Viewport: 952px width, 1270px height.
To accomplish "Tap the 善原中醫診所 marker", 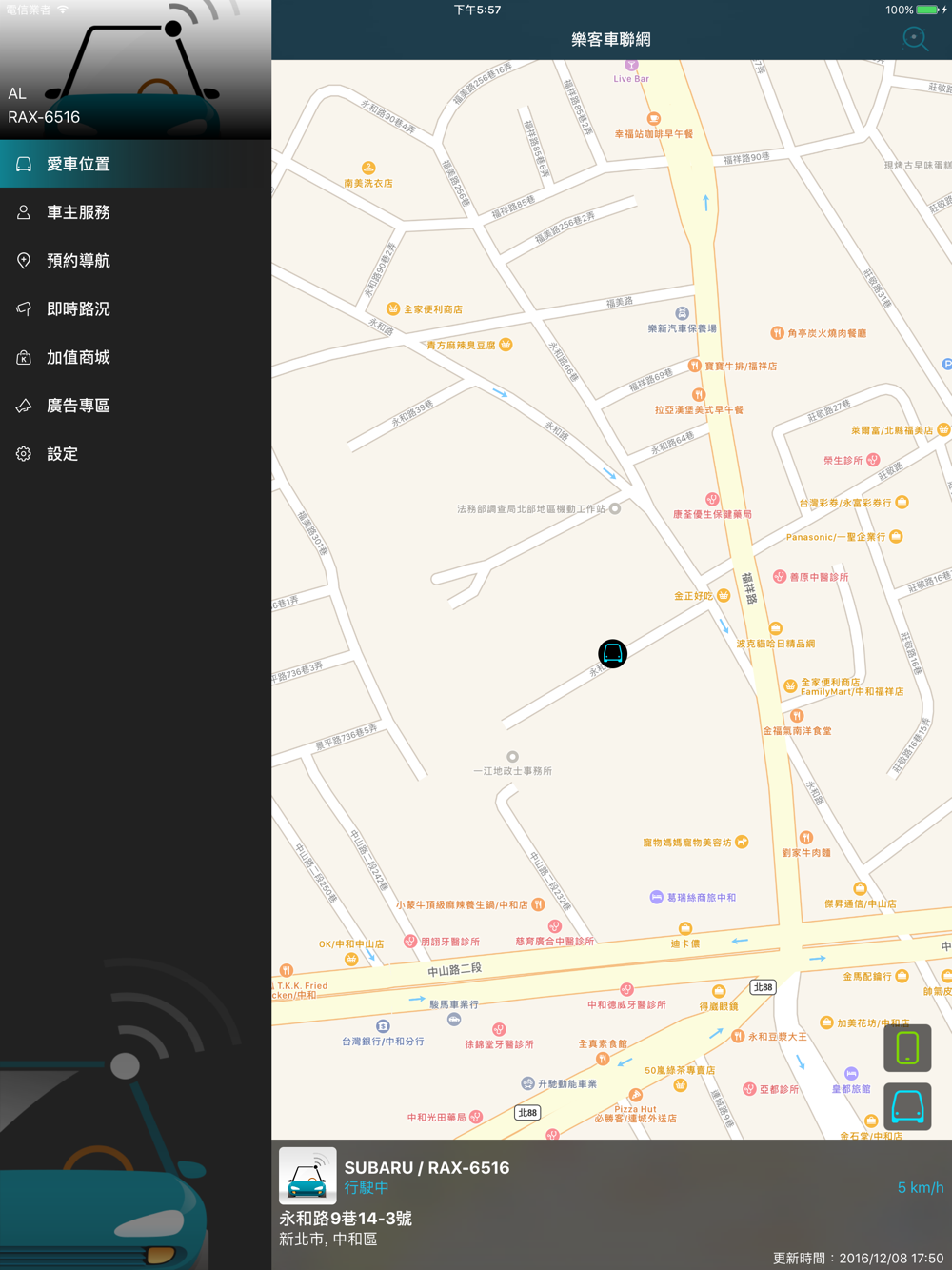I will tap(780, 576).
